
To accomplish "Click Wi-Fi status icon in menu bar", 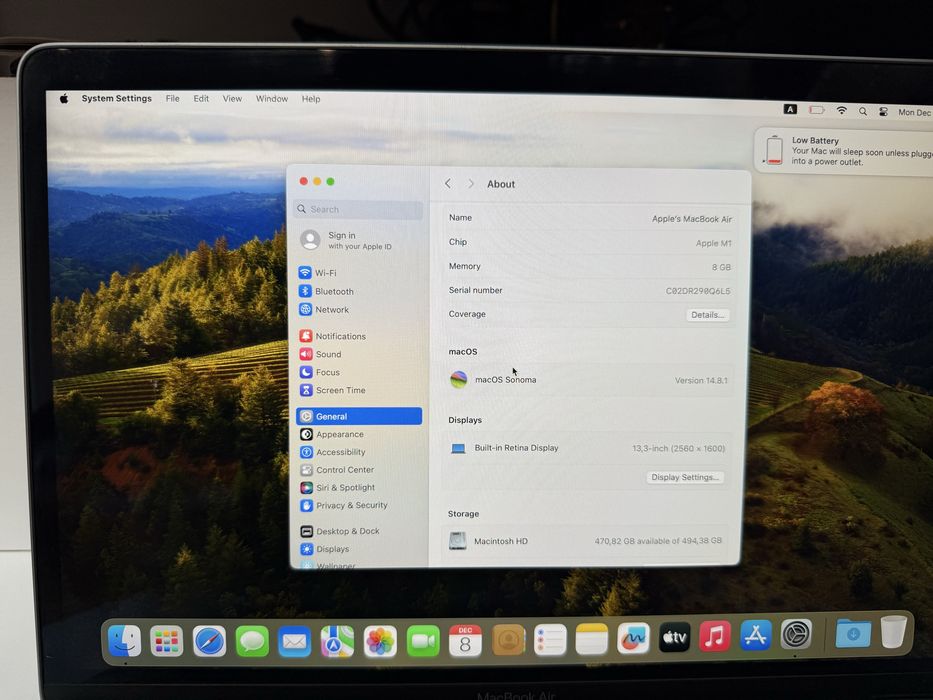I will (x=841, y=111).
